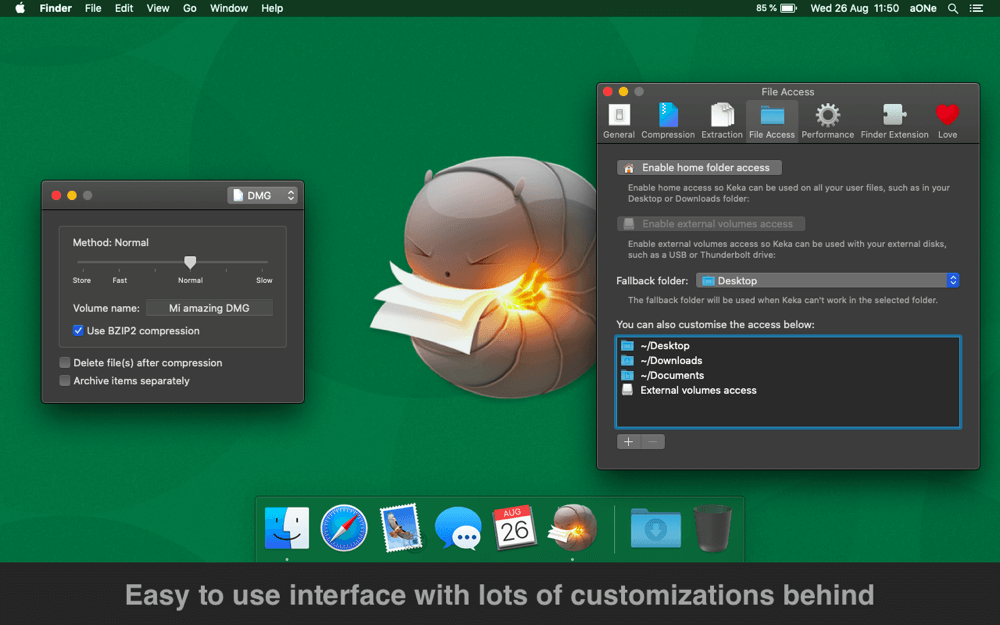Open the DMG format dropdown
The image size is (1000, 625).
point(262,195)
